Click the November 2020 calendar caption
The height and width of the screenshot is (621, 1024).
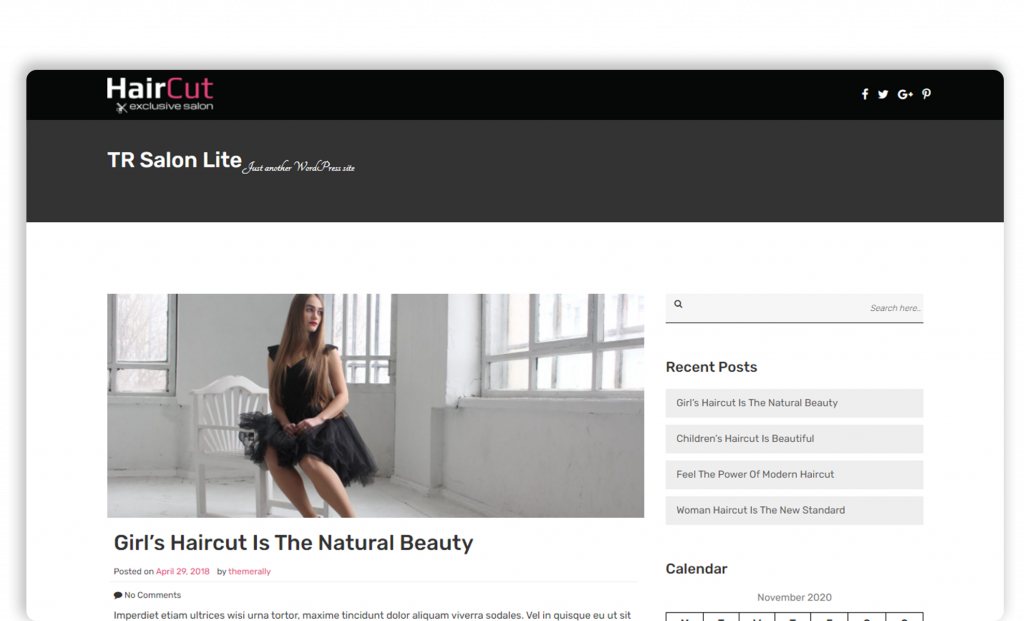coord(794,597)
